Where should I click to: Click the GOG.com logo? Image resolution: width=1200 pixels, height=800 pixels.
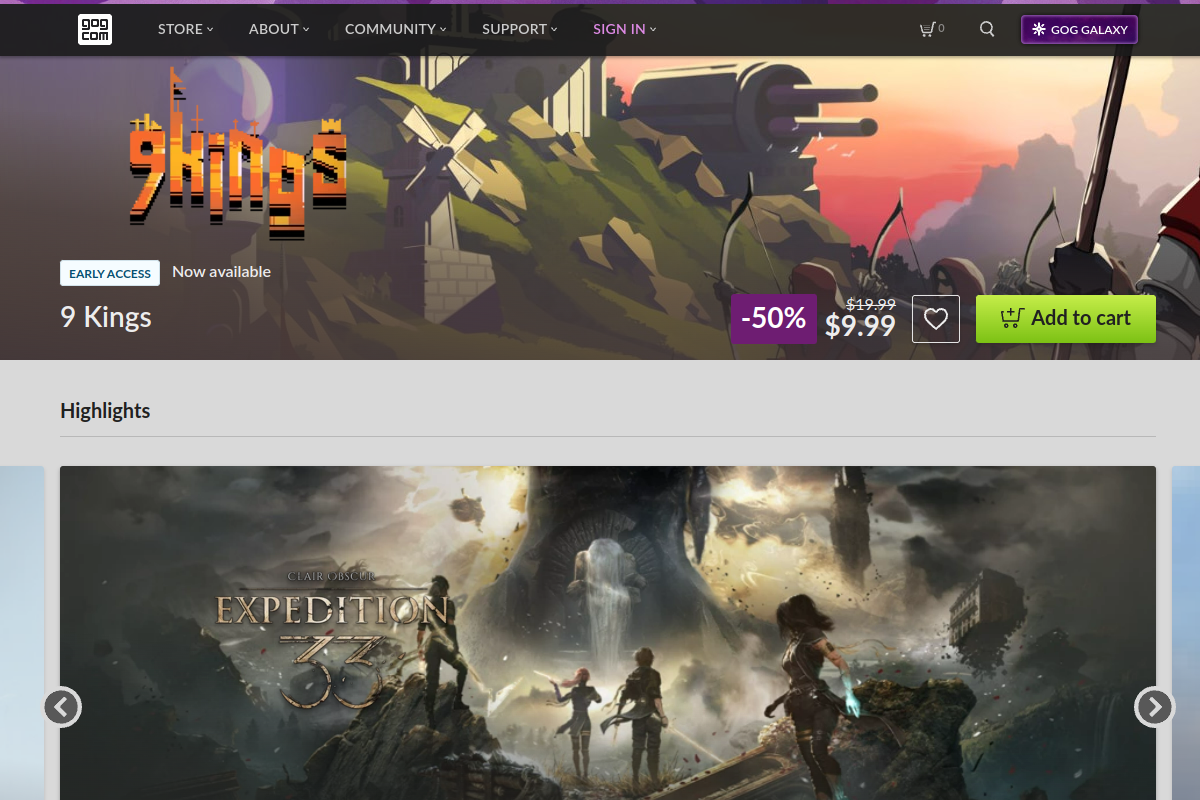tap(95, 29)
